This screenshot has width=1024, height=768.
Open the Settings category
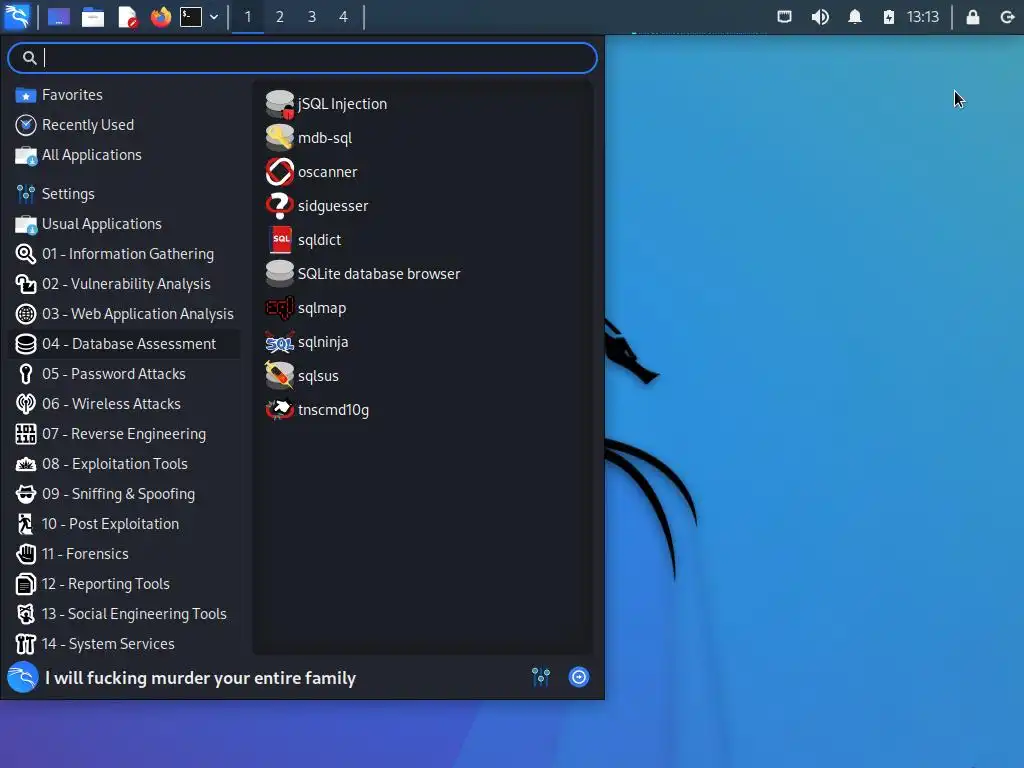(125, 194)
